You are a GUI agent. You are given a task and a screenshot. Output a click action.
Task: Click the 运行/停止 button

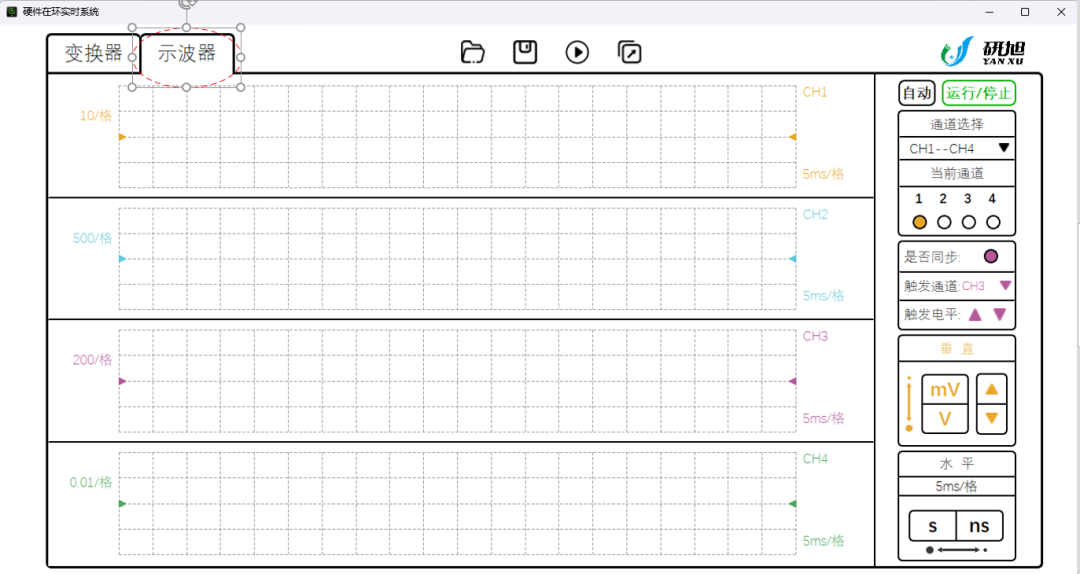(979, 93)
